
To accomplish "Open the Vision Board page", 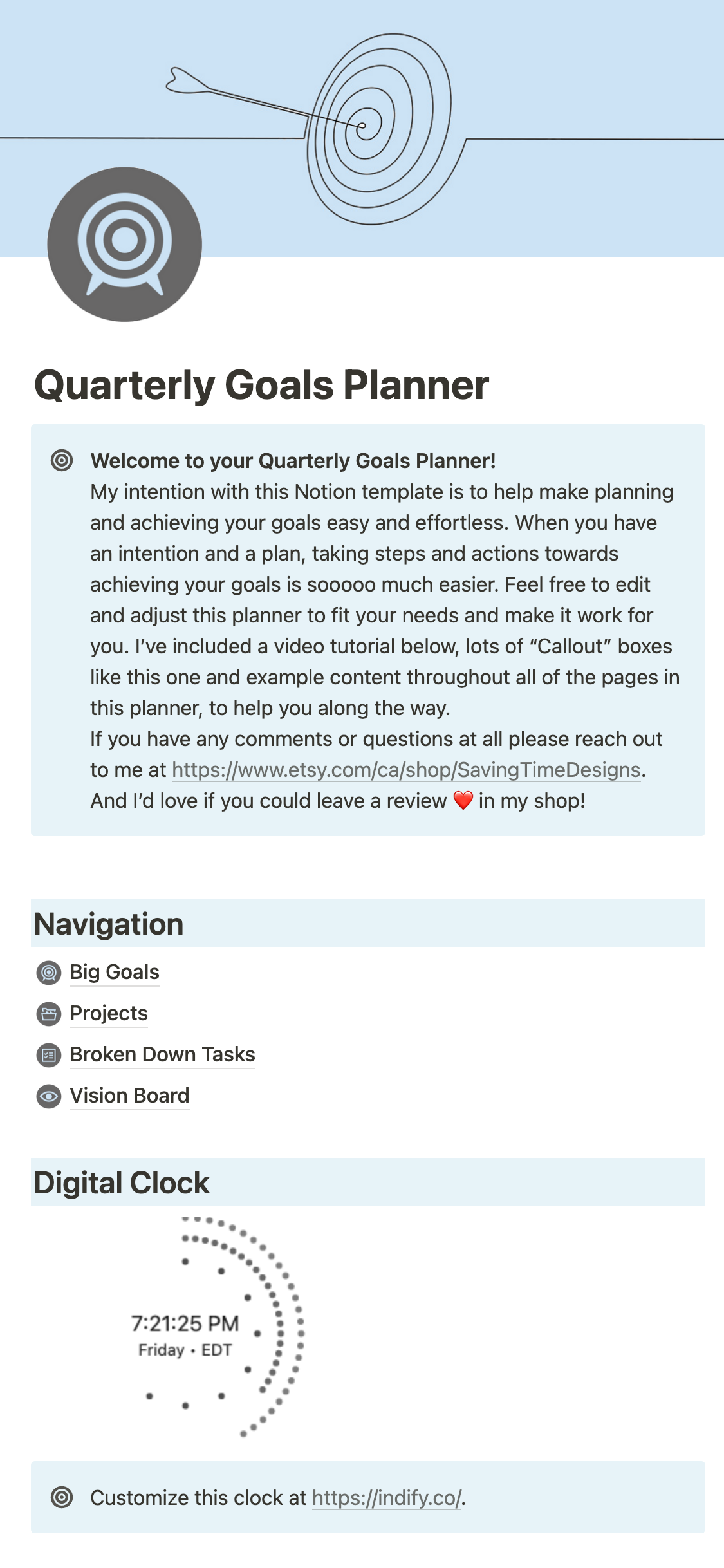I will click(x=129, y=1096).
